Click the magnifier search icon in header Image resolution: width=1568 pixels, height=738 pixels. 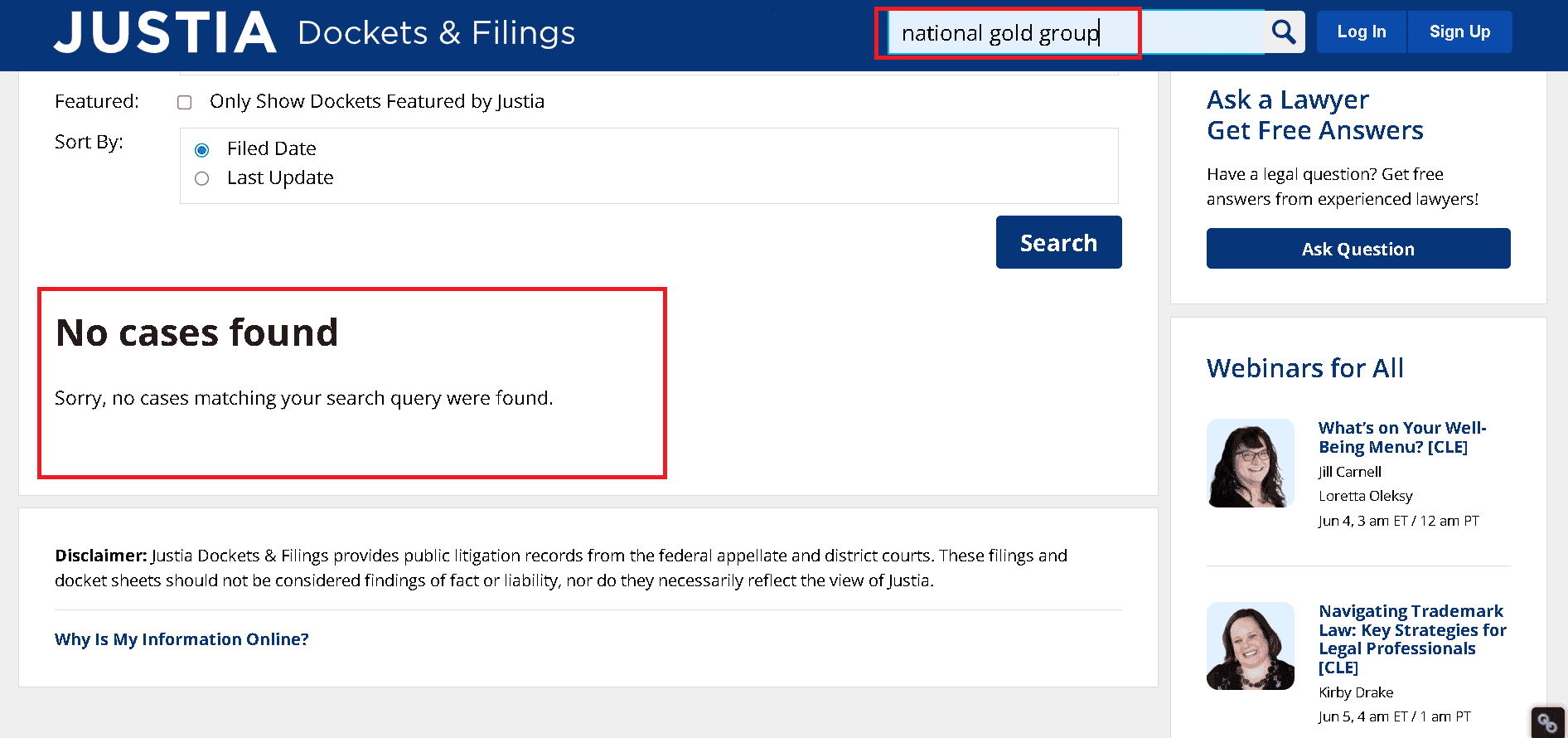pos(1284,32)
